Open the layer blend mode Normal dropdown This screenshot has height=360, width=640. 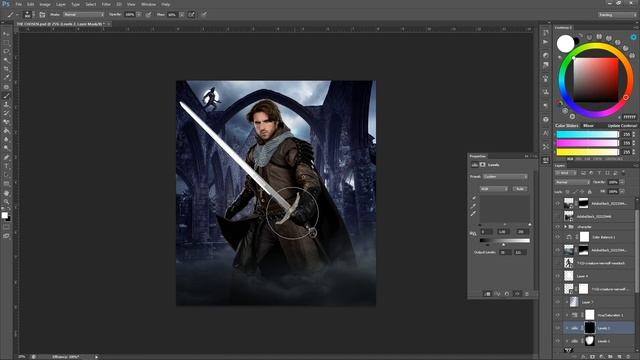pos(572,182)
